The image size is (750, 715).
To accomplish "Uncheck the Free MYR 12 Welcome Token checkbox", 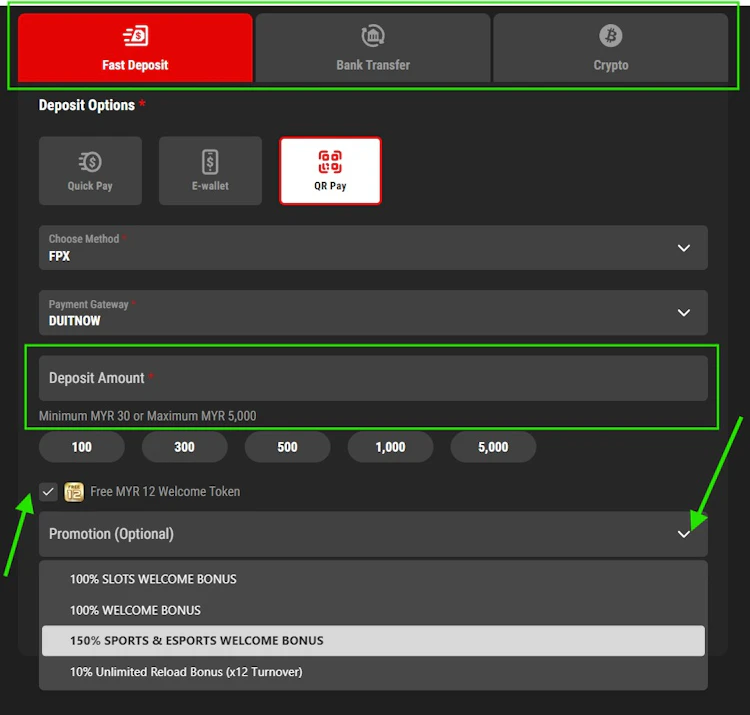I will point(48,492).
